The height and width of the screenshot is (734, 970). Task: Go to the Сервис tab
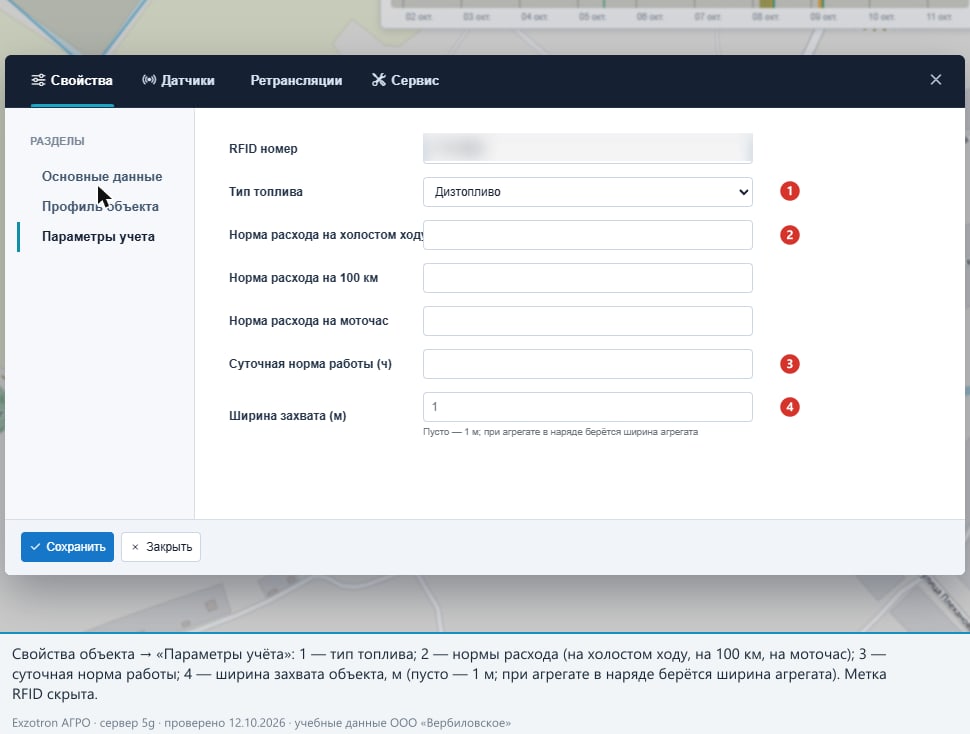(x=405, y=80)
